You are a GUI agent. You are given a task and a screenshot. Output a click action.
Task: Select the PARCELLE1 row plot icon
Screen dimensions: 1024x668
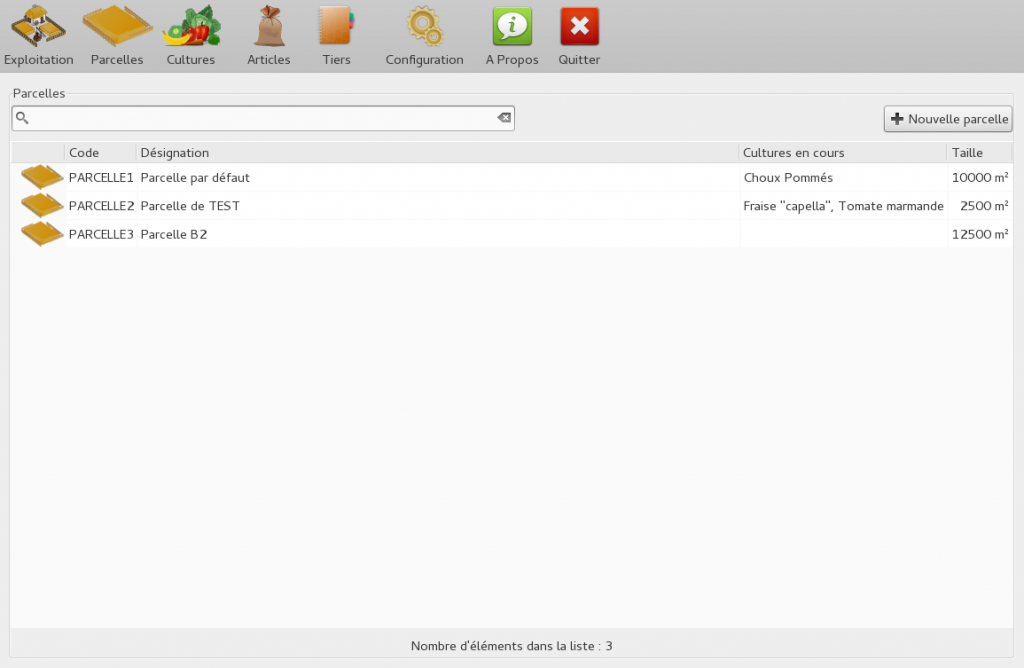click(41, 177)
